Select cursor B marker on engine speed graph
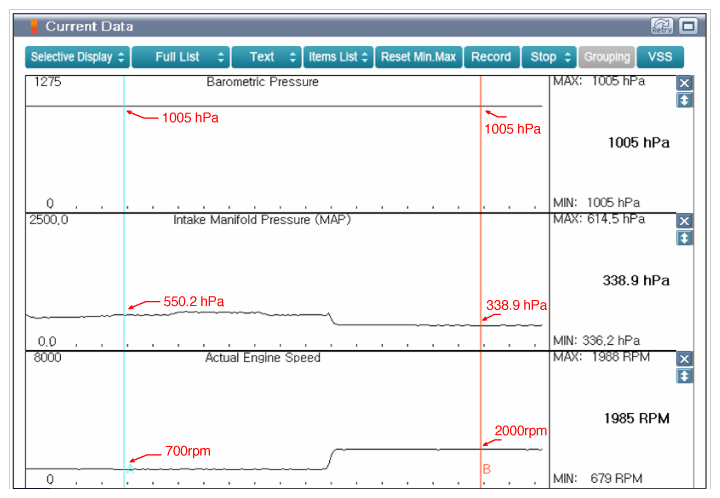This screenshot has height=498, width=720. (x=487, y=469)
